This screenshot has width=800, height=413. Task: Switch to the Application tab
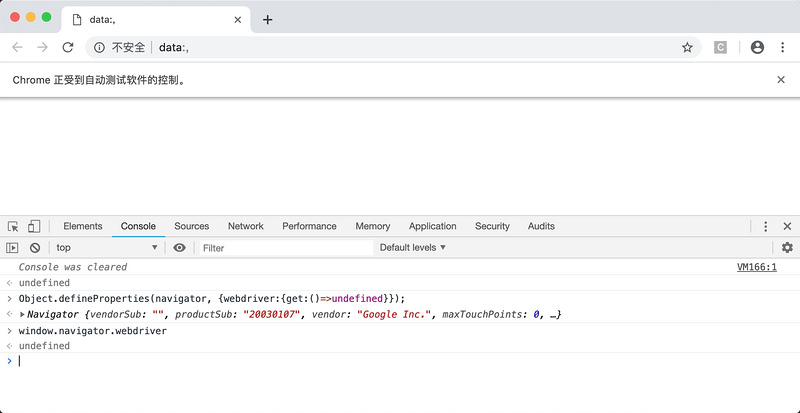(x=433, y=226)
